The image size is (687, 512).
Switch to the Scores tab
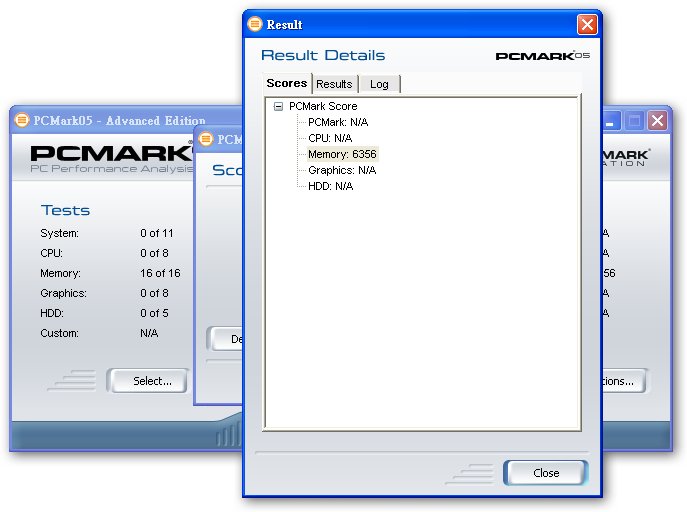click(x=287, y=84)
